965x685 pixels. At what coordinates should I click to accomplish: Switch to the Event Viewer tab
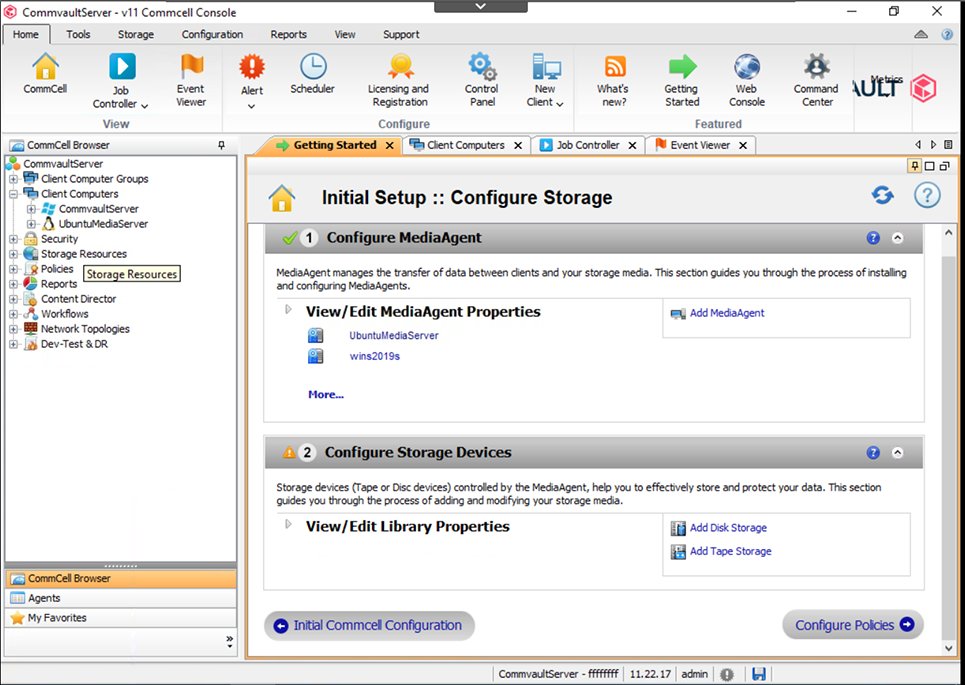point(700,145)
